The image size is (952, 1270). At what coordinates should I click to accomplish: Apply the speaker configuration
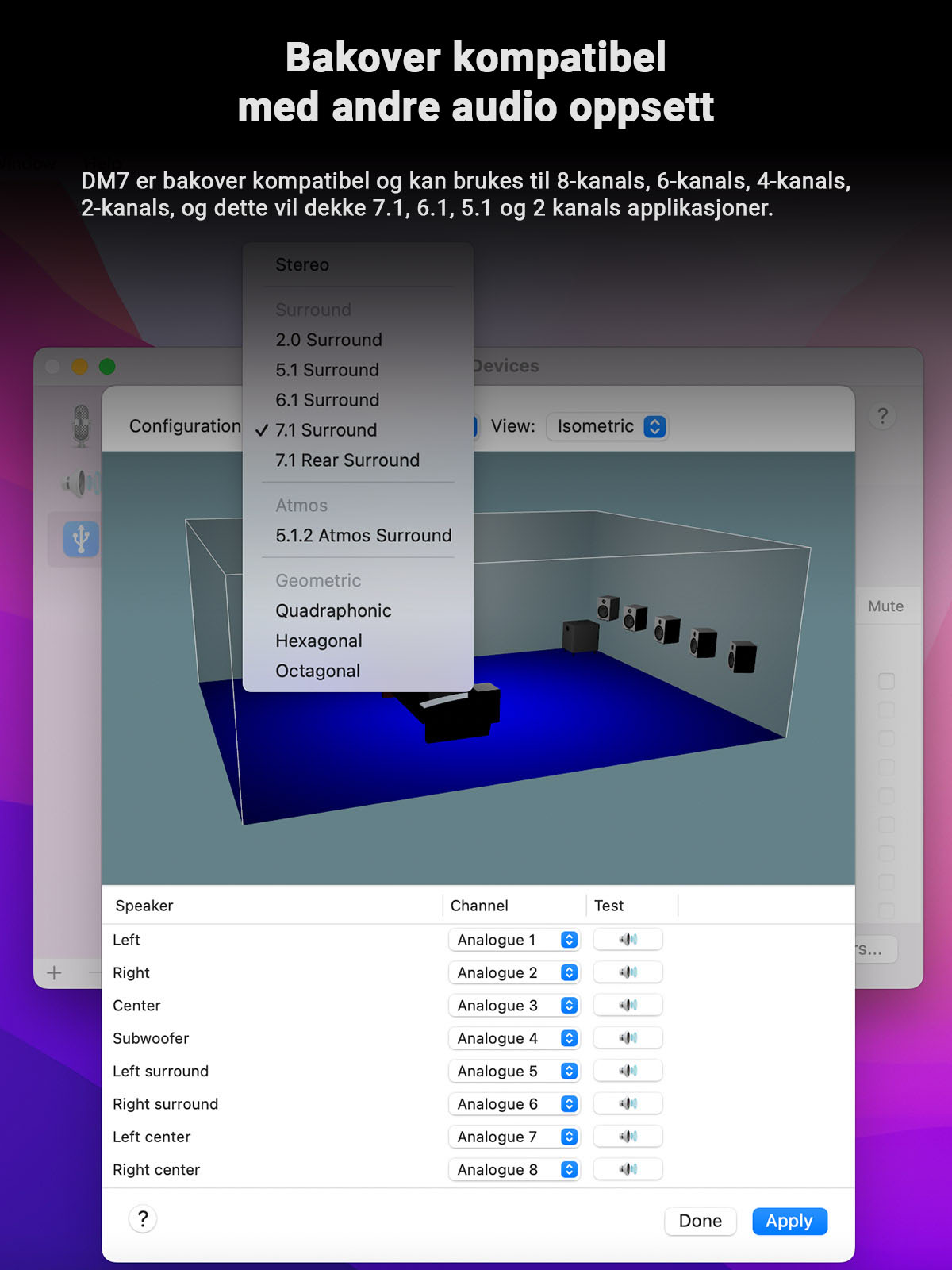coord(789,1221)
